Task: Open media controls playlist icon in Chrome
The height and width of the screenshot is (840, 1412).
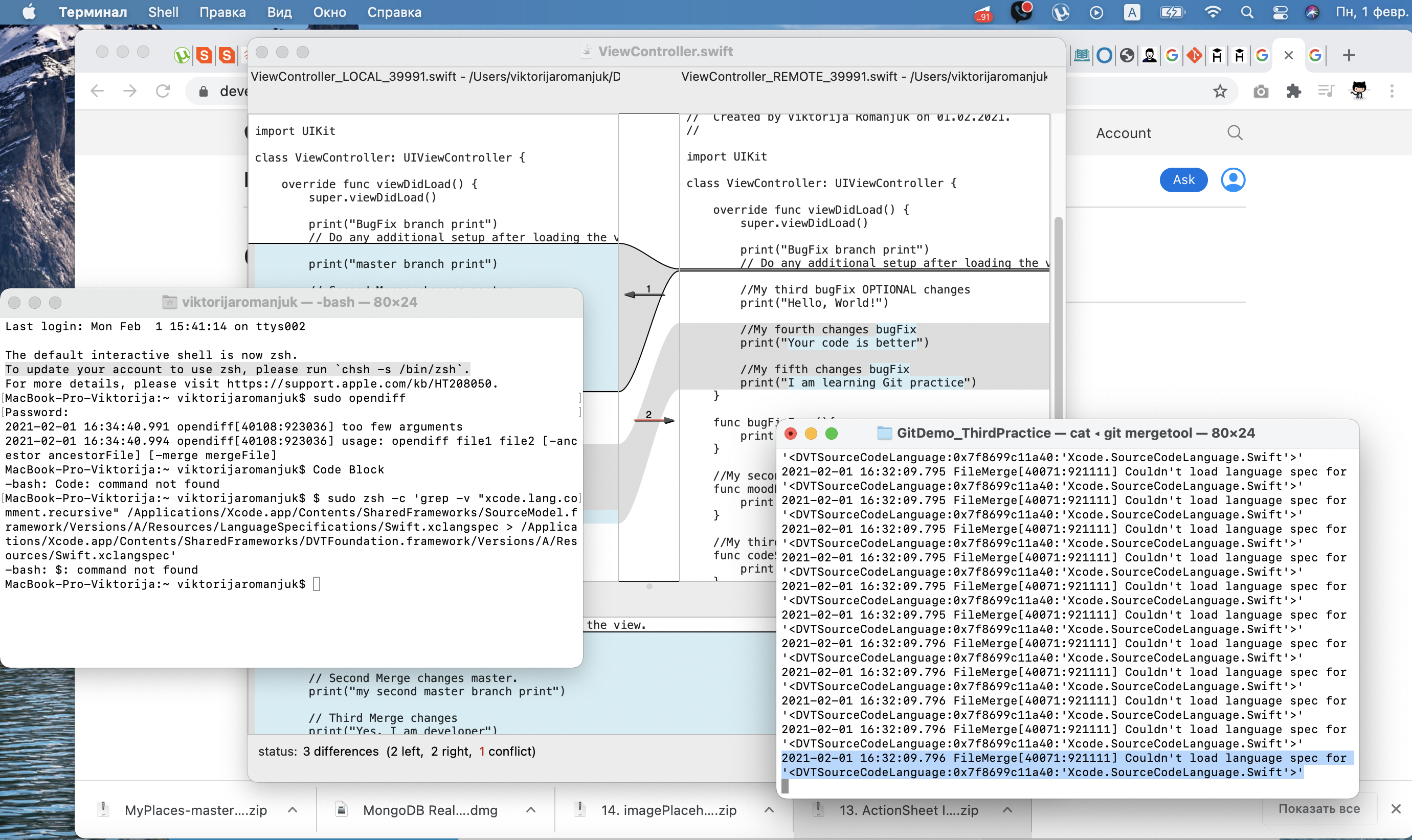Action: (1326, 90)
